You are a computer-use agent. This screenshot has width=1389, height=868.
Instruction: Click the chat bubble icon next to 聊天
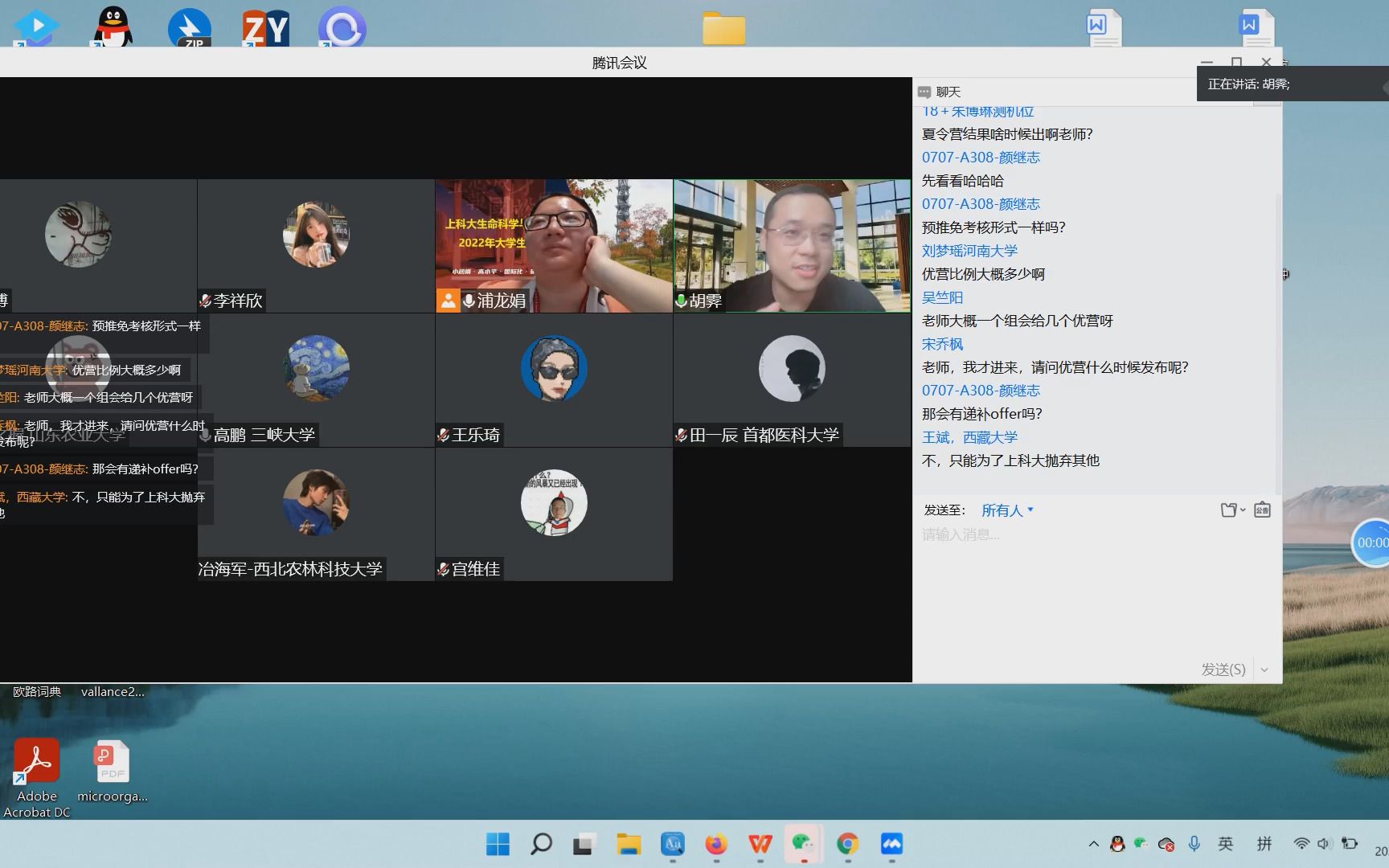coord(924,92)
